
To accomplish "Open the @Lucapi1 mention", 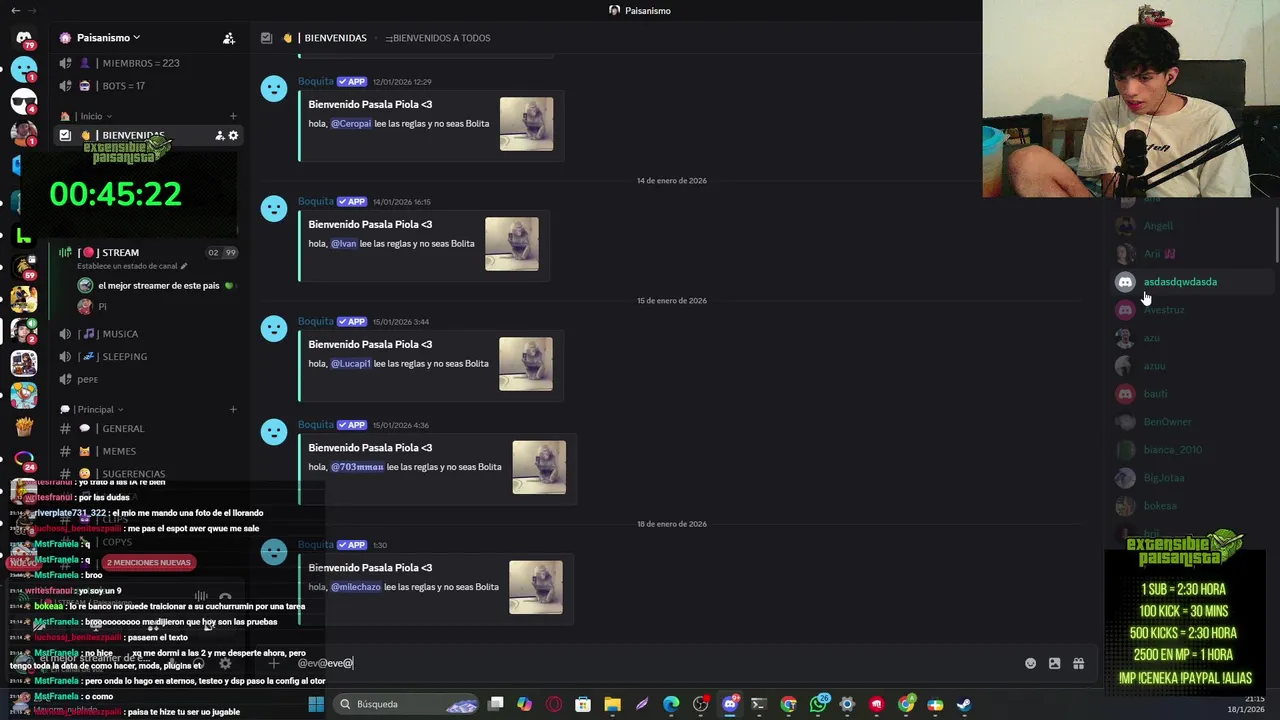I will tap(350, 364).
